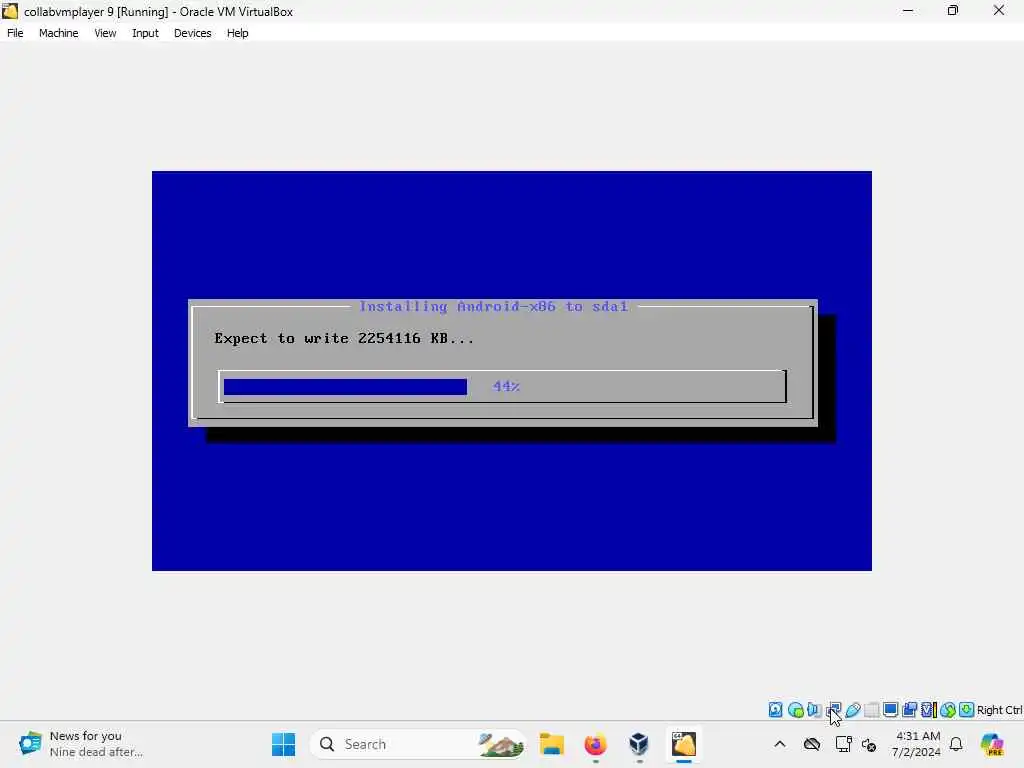1024x768 pixels.
Task: Click the Android-x86 install progress bar
Action: (x=502, y=386)
